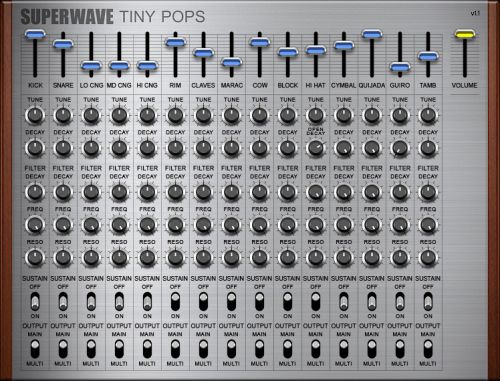Click the HI HAT Filter Decay knob
The width and height of the screenshot is (500, 381).
(316, 192)
